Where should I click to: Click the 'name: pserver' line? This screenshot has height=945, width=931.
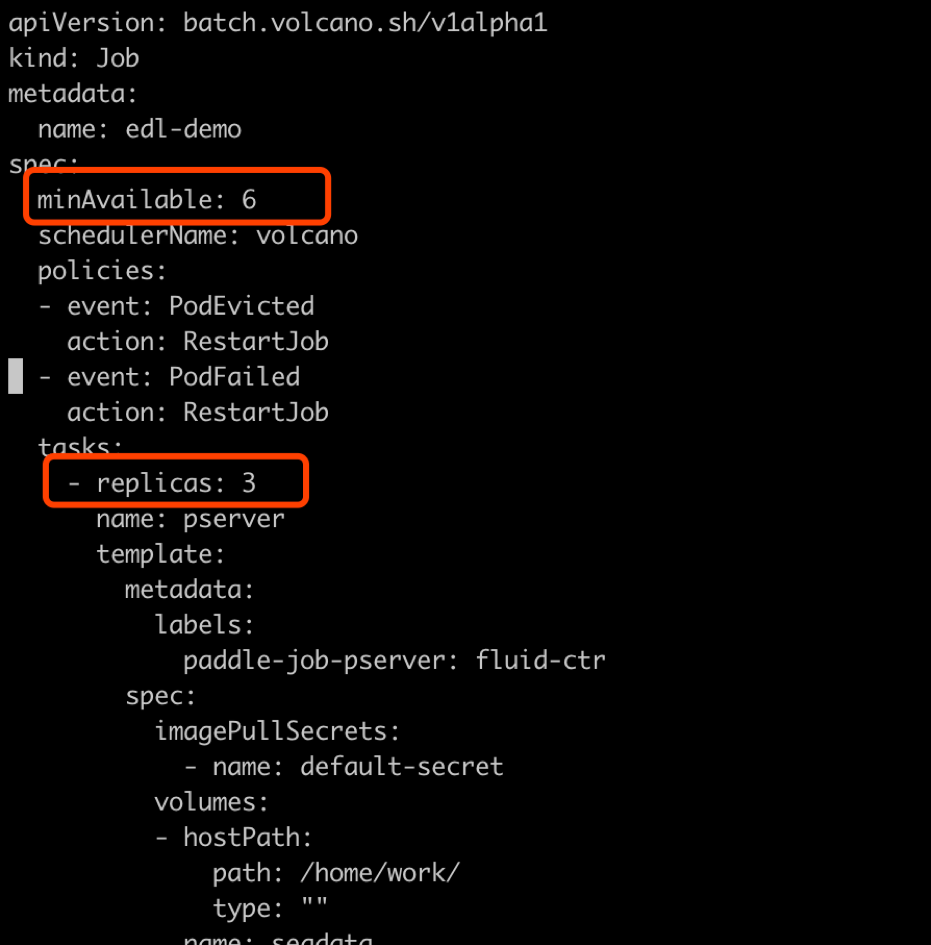(x=190, y=519)
